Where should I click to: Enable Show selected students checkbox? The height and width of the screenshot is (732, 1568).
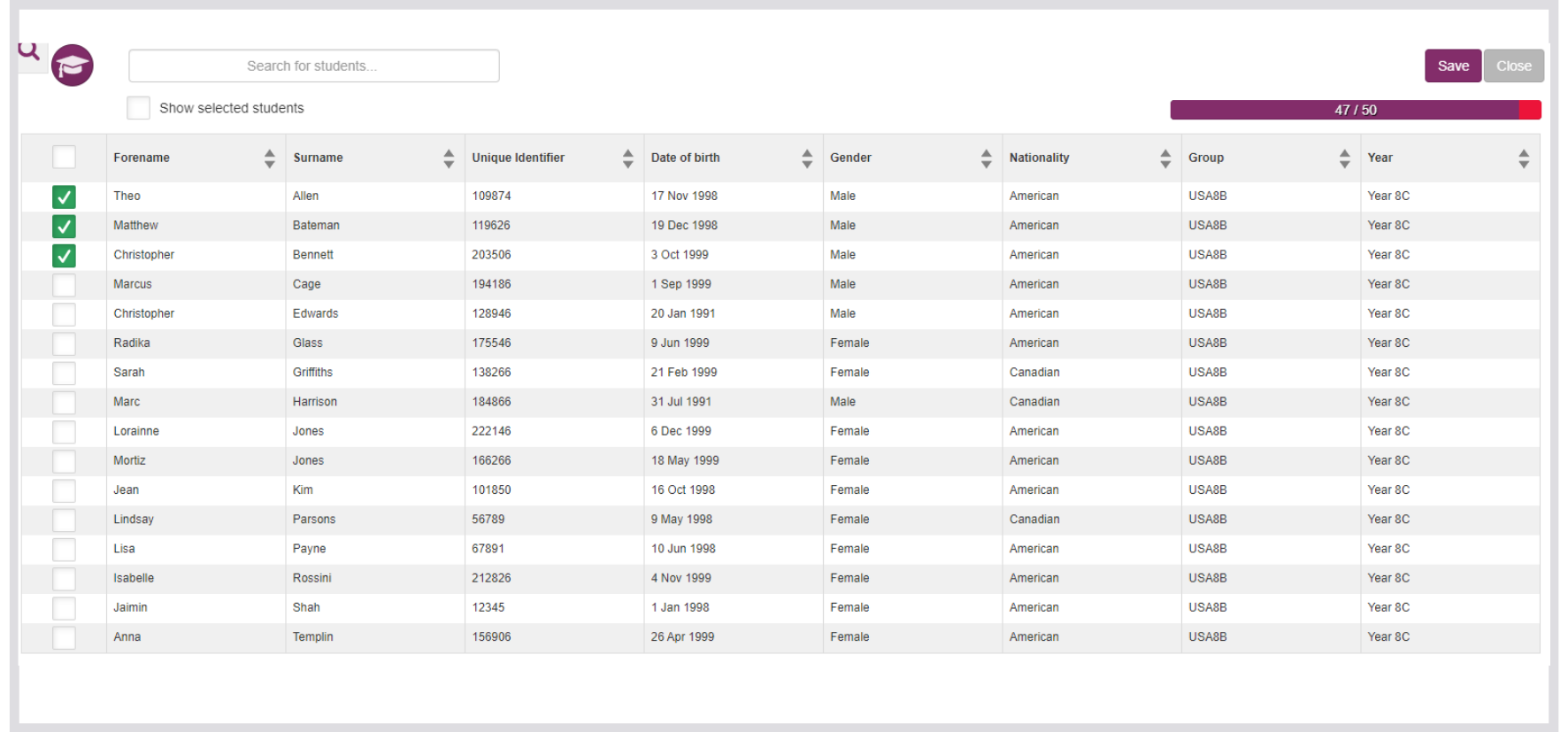pyautogui.click(x=138, y=108)
